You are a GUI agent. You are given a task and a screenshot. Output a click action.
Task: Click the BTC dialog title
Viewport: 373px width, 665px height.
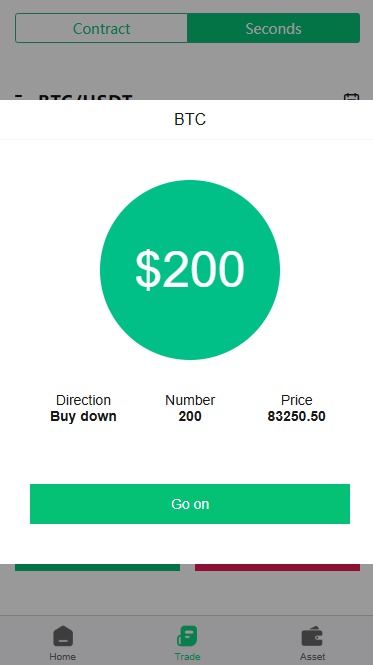(x=190, y=119)
